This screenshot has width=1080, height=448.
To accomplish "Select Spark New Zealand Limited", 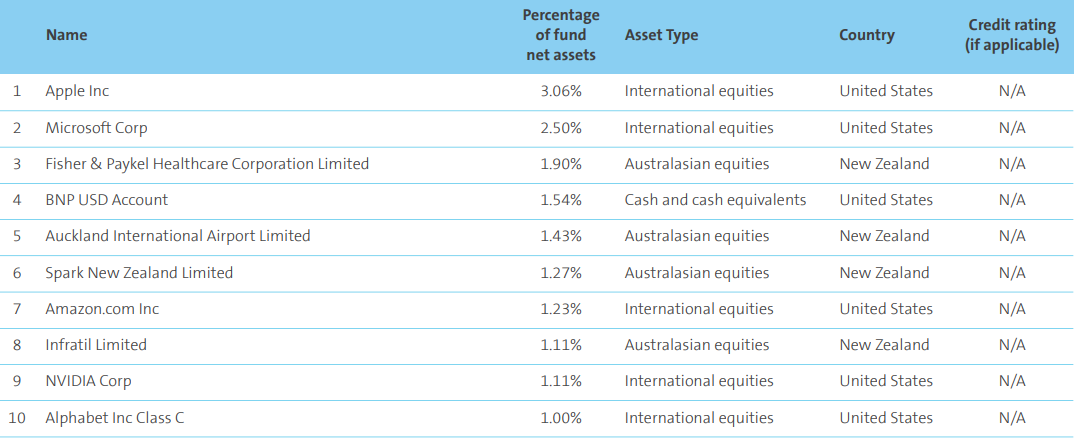I will [139, 273].
